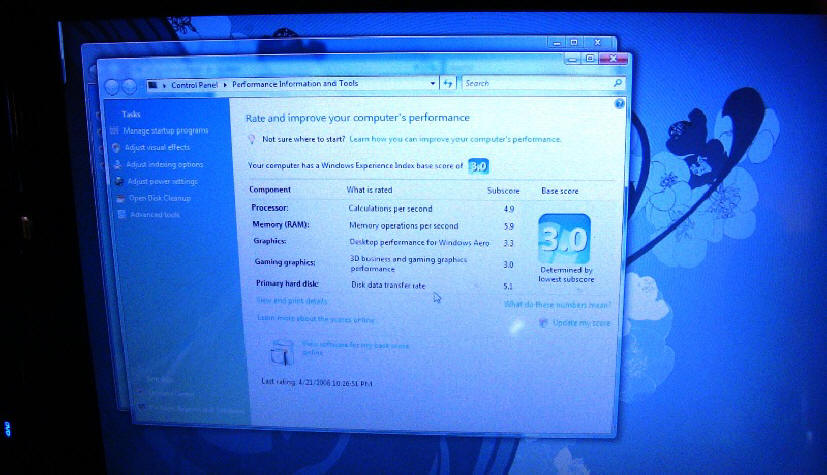Expand the arrow before Control Panel breadcrumb
This screenshot has height=475, width=827.
pyautogui.click(x=164, y=85)
